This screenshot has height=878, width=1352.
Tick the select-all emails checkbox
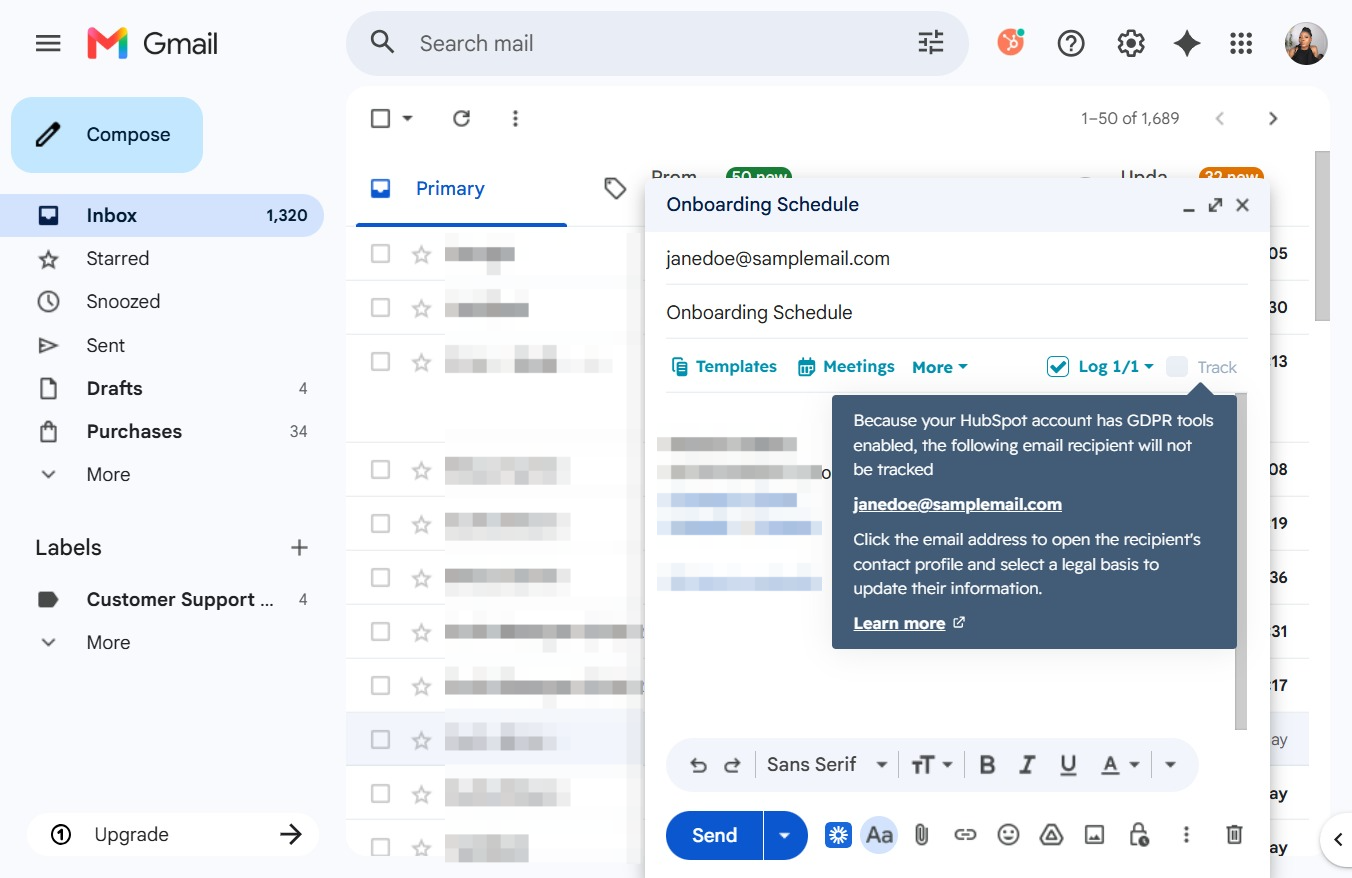pos(380,118)
